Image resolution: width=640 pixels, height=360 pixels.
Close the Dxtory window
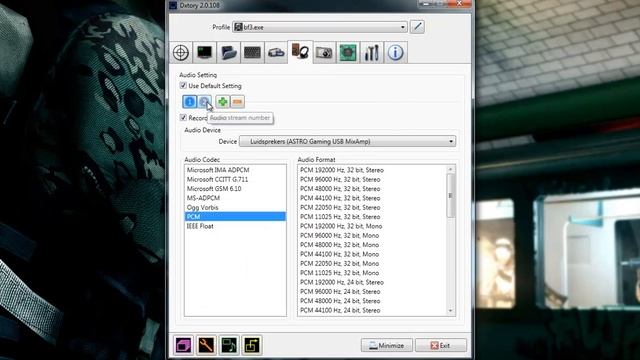(459, 4)
